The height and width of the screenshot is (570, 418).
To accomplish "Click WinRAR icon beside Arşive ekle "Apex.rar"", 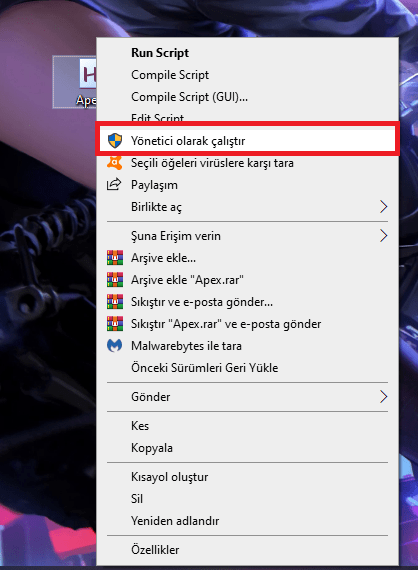I will 115,280.
